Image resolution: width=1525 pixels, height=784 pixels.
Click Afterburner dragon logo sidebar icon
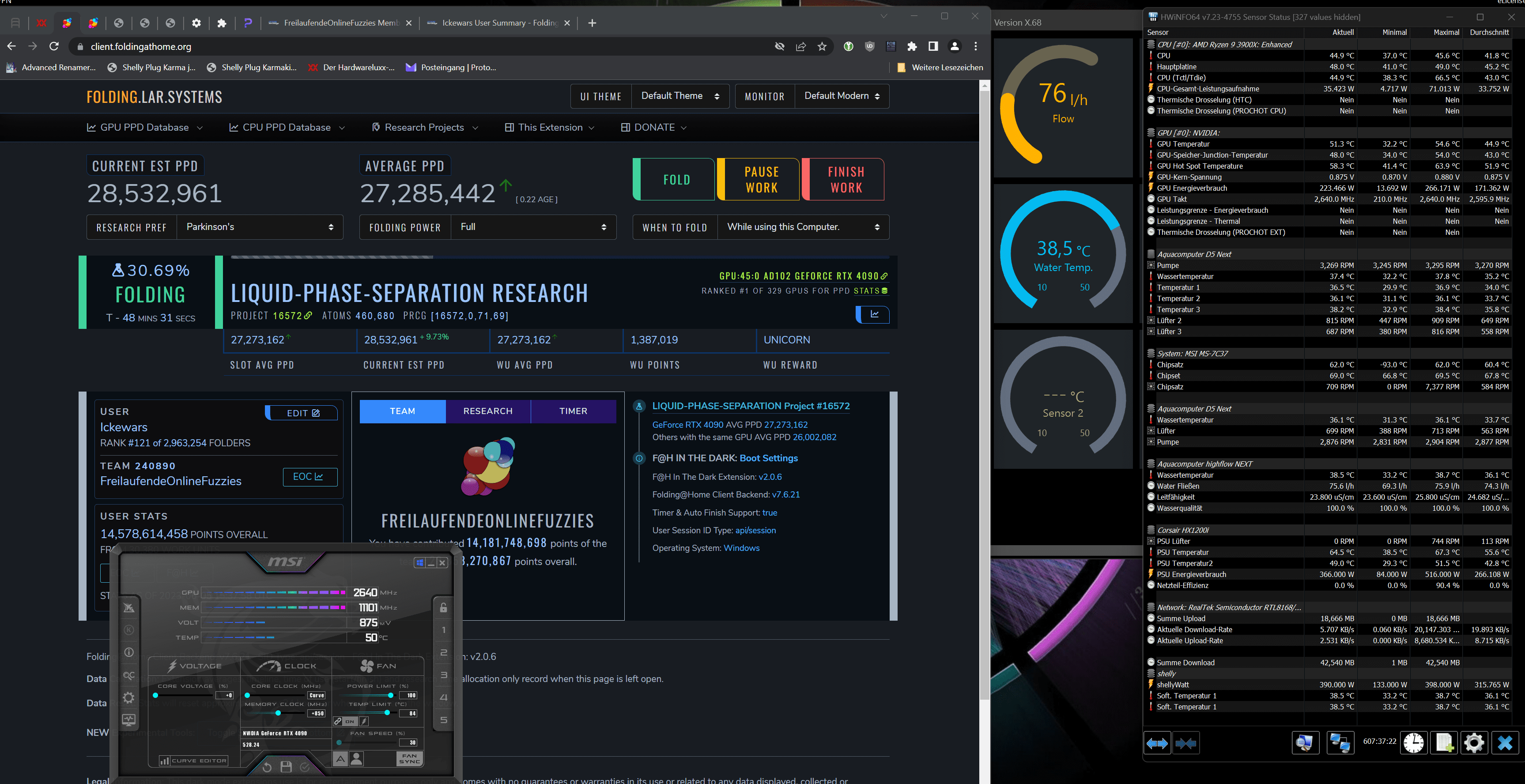[129, 608]
